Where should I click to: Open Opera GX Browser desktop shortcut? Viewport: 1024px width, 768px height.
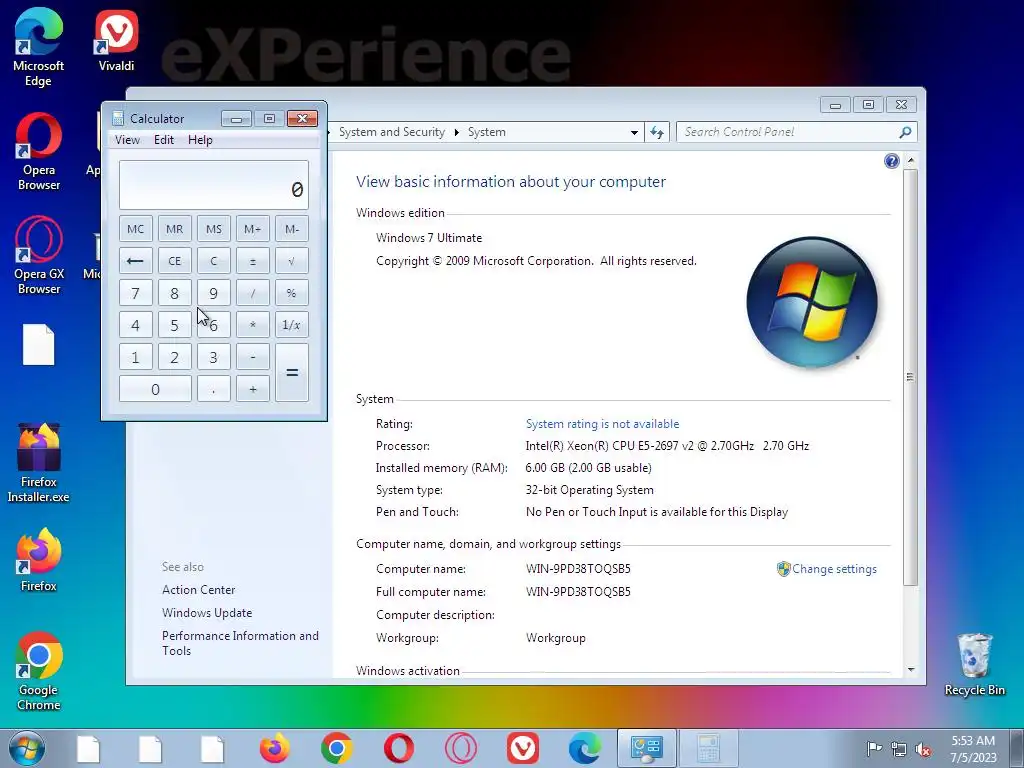(39, 255)
